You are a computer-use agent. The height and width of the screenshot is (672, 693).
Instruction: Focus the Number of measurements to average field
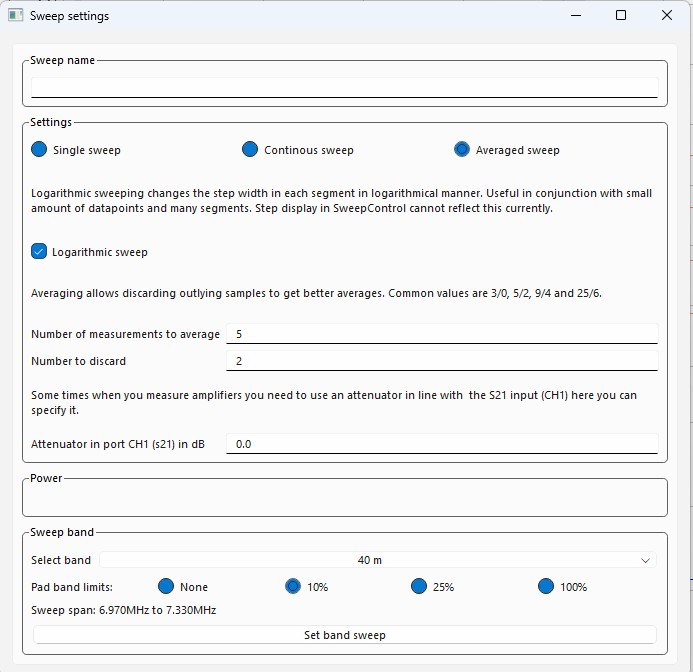point(441,334)
